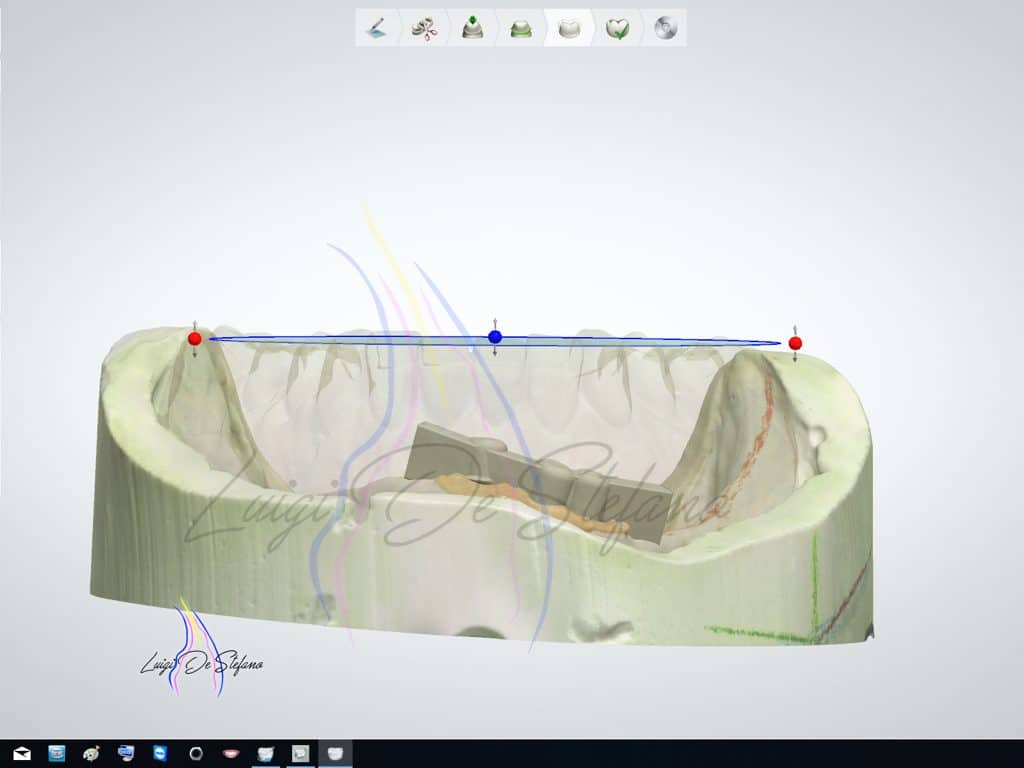Image resolution: width=1024 pixels, height=768 pixels.
Task: Select the insertion direction step with green arrow
Action: (x=472, y=28)
